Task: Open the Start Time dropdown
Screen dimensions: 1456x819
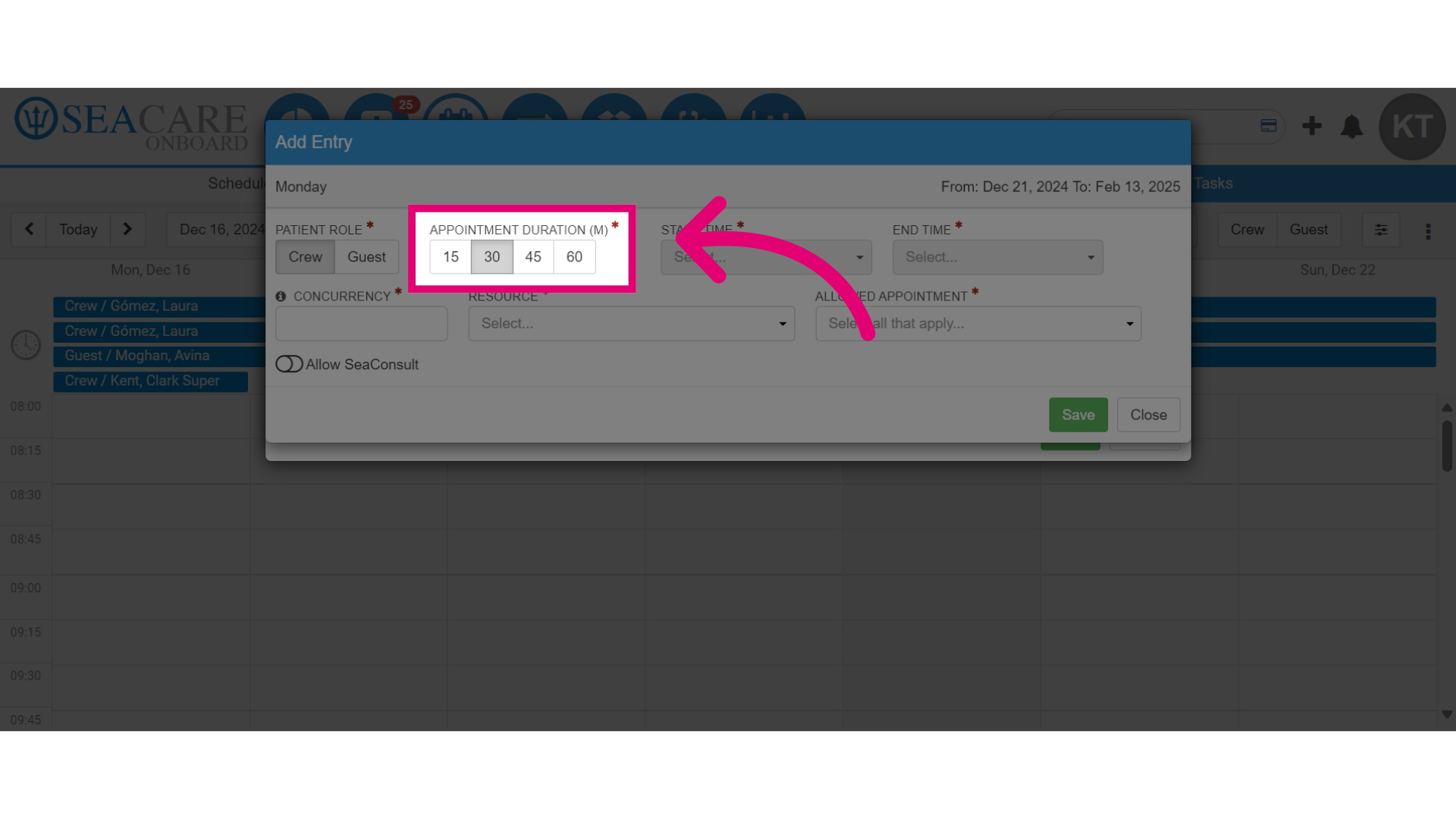Action: point(766,257)
